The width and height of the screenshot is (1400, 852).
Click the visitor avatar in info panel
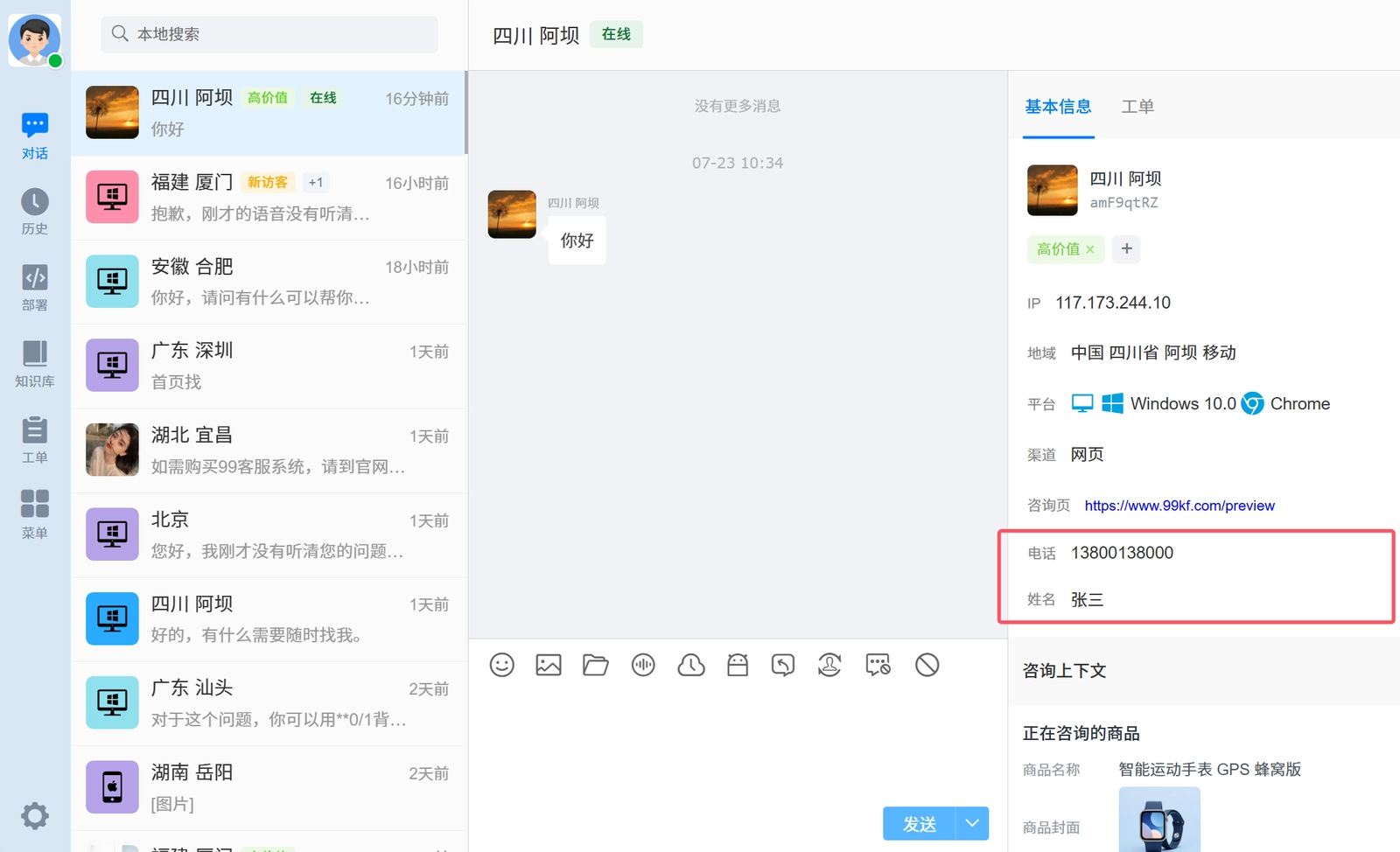(1053, 190)
